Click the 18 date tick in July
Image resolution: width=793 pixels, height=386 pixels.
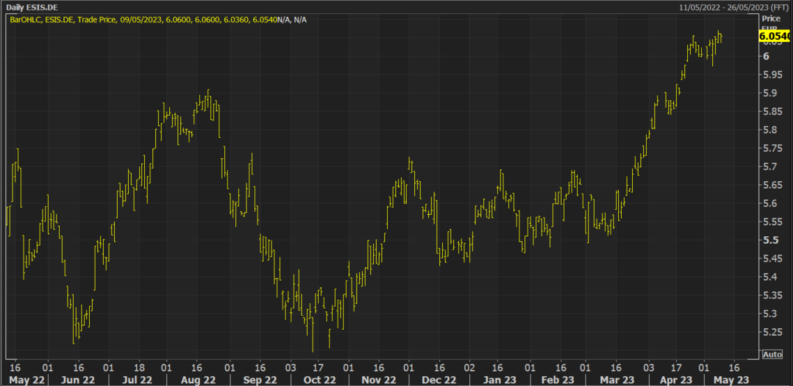click(139, 367)
